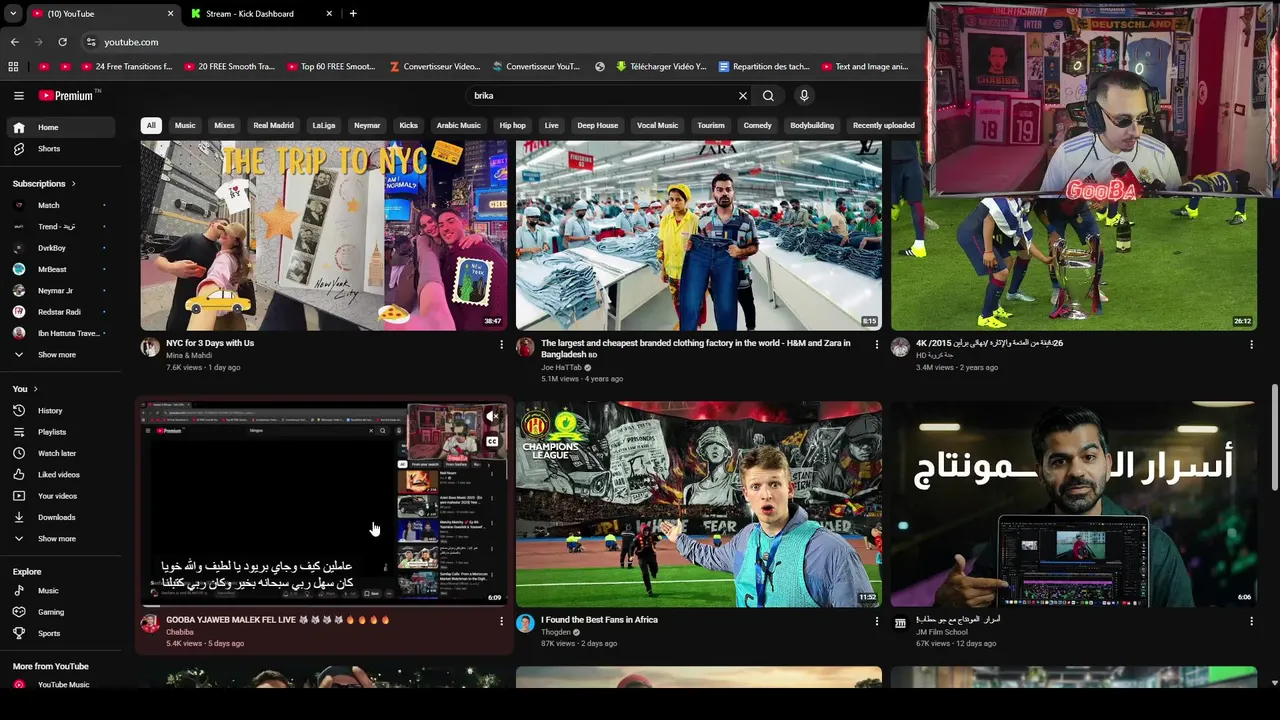1280x720 pixels.
Task: Focus the YouTube search field containing brika
Action: 600,96
